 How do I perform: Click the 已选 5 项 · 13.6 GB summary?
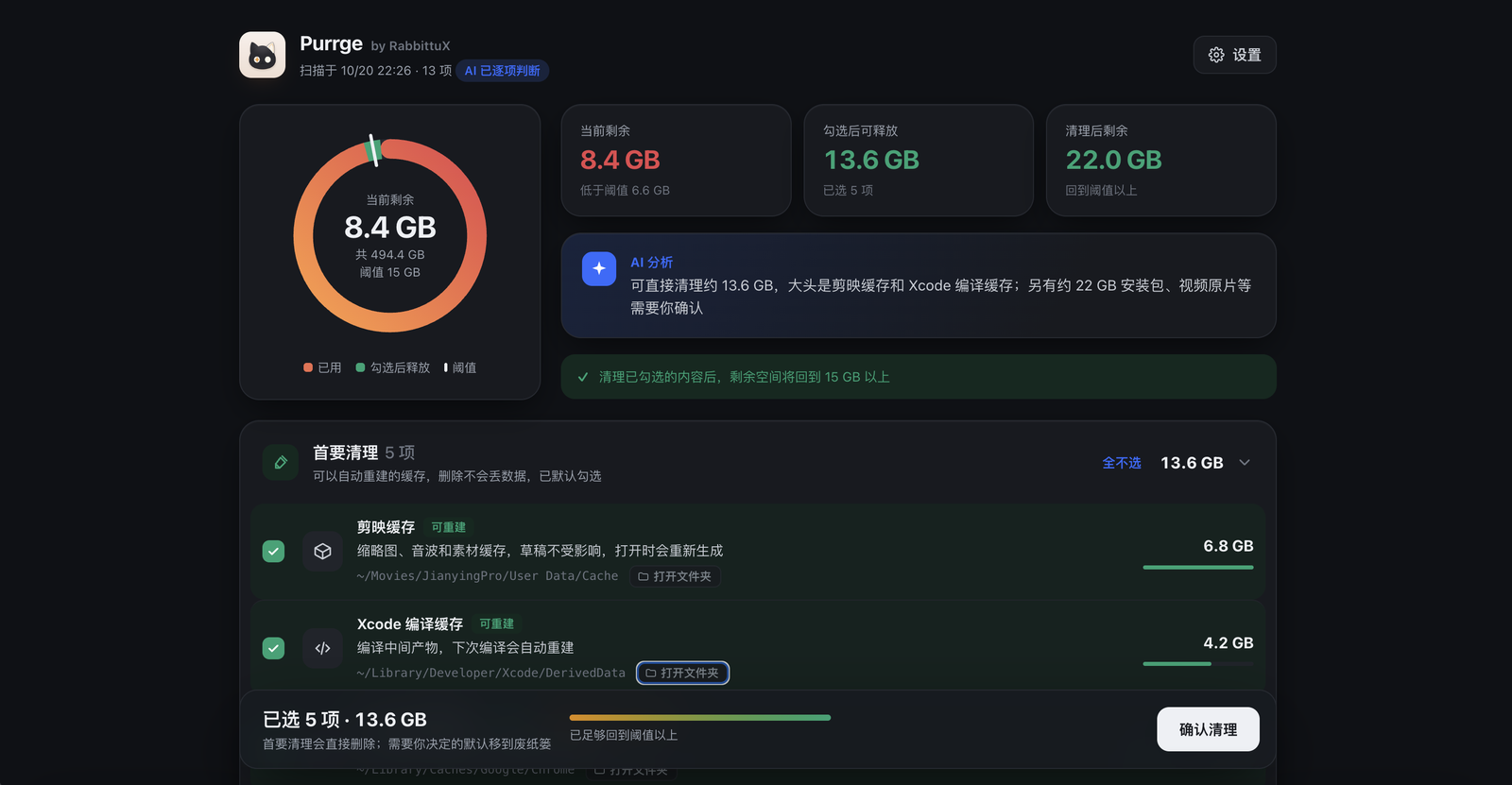(345, 720)
